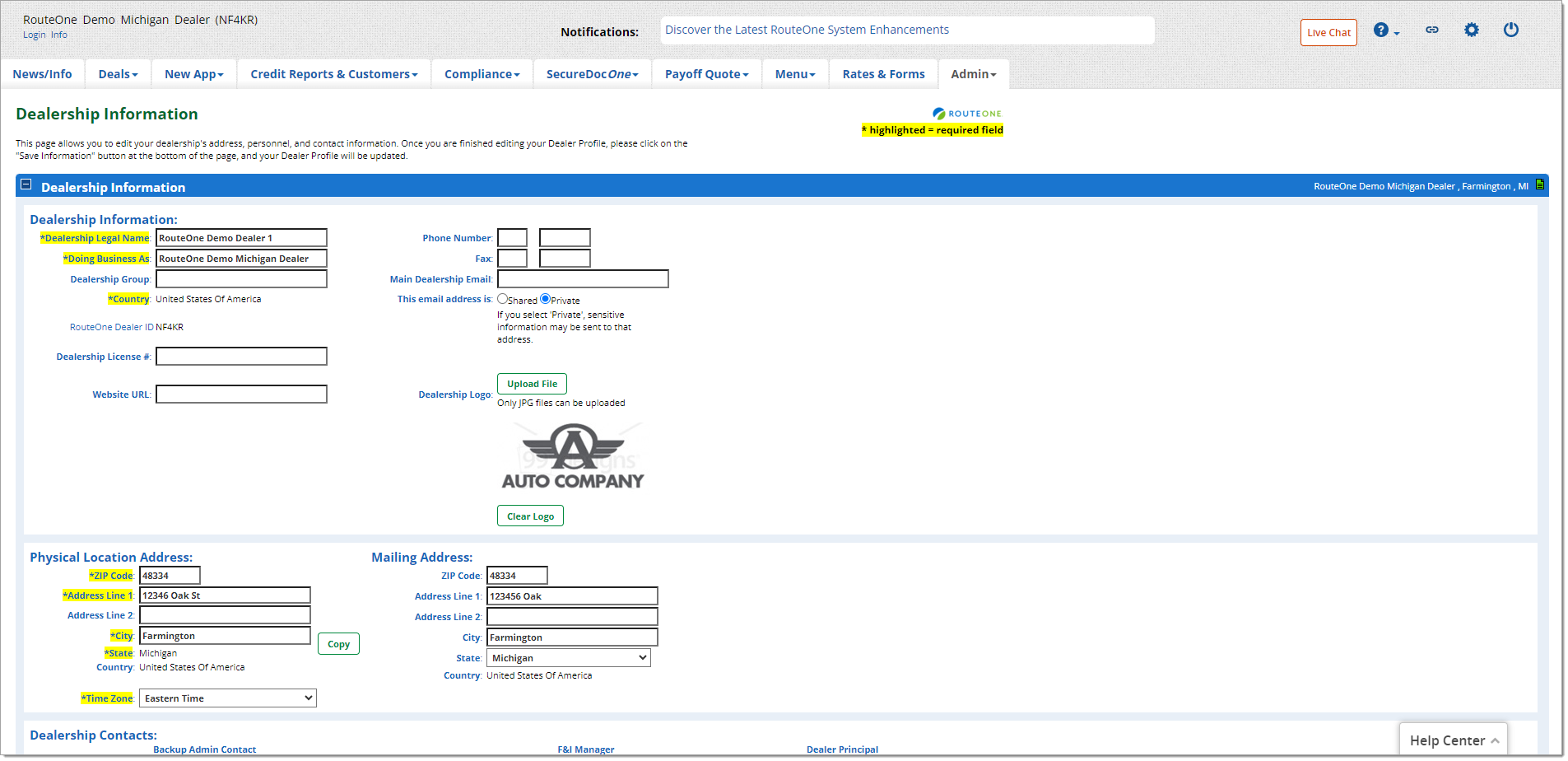Expand the Payoff Quote menu
1568x761 pixels.
click(x=707, y=74)
